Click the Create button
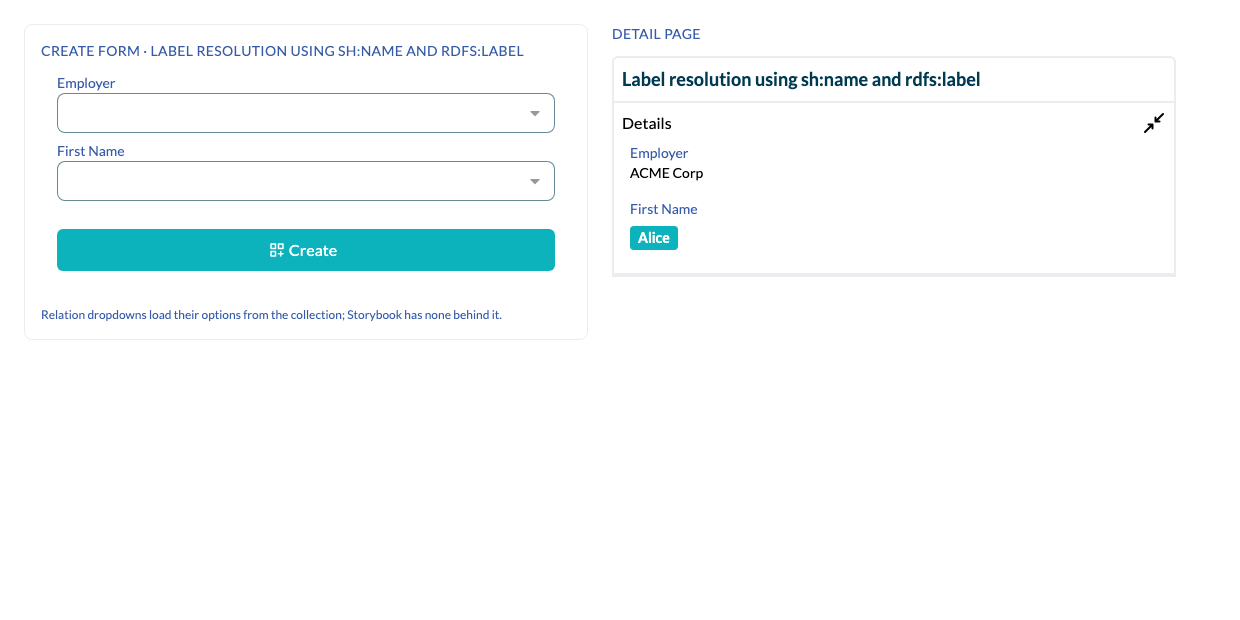This screenshot has width=1240, height=620. pos(306,250)
